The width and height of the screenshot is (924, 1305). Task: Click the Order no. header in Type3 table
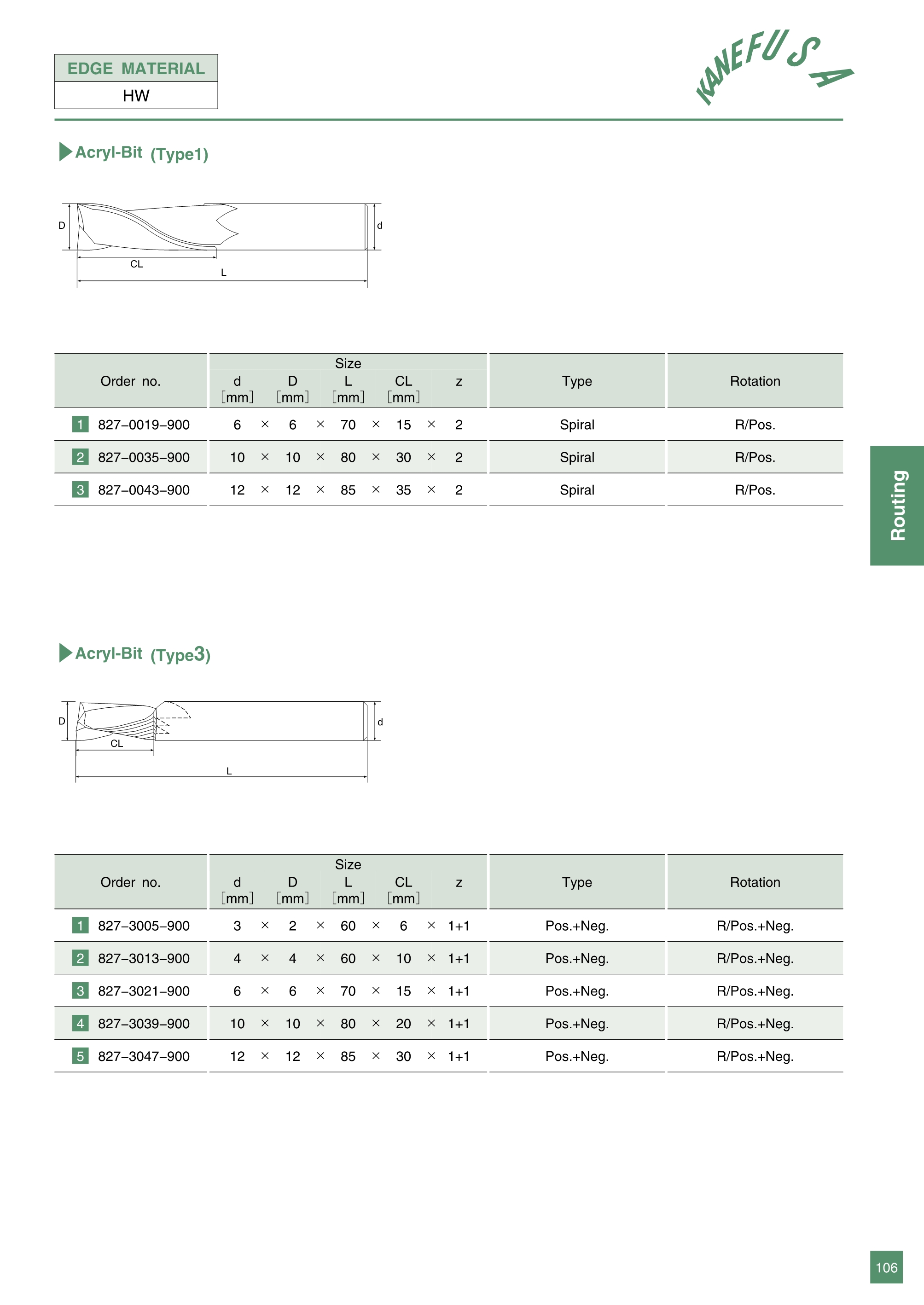pos(130,882)
